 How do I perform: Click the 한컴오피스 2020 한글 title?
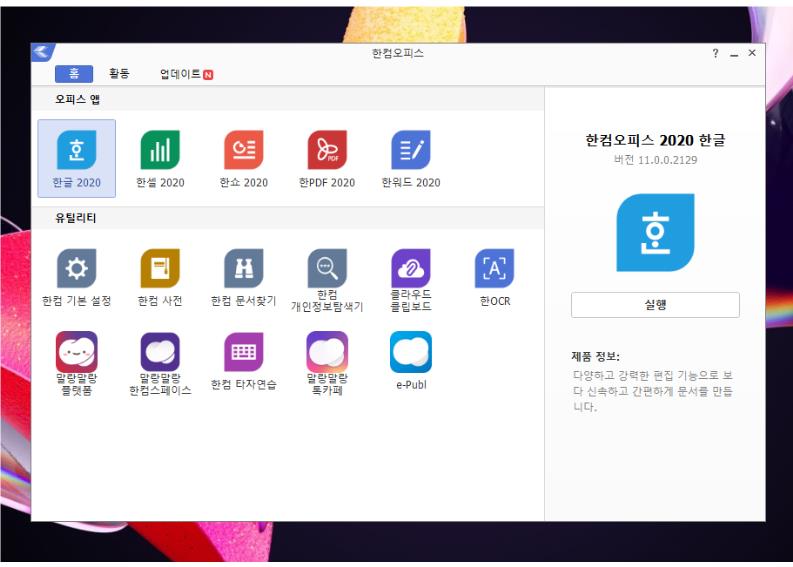(x=655, y=140)
